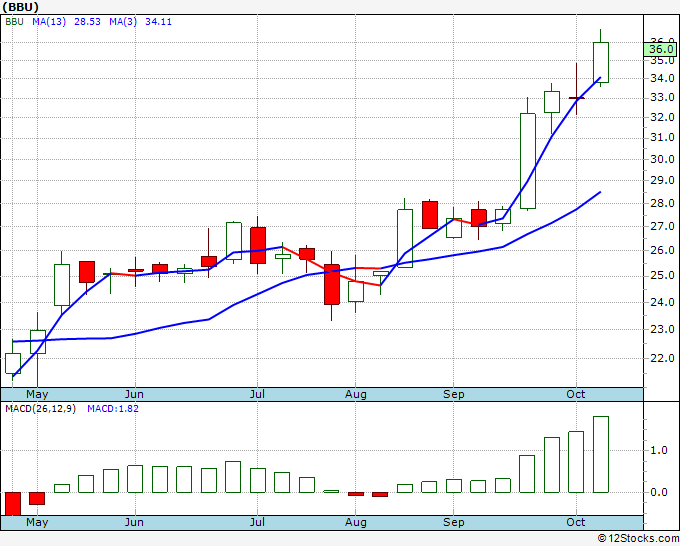The image size is (680, 546).
Task: Click the MACD(26,12,9) indicator label
Action: coord(40,409)
